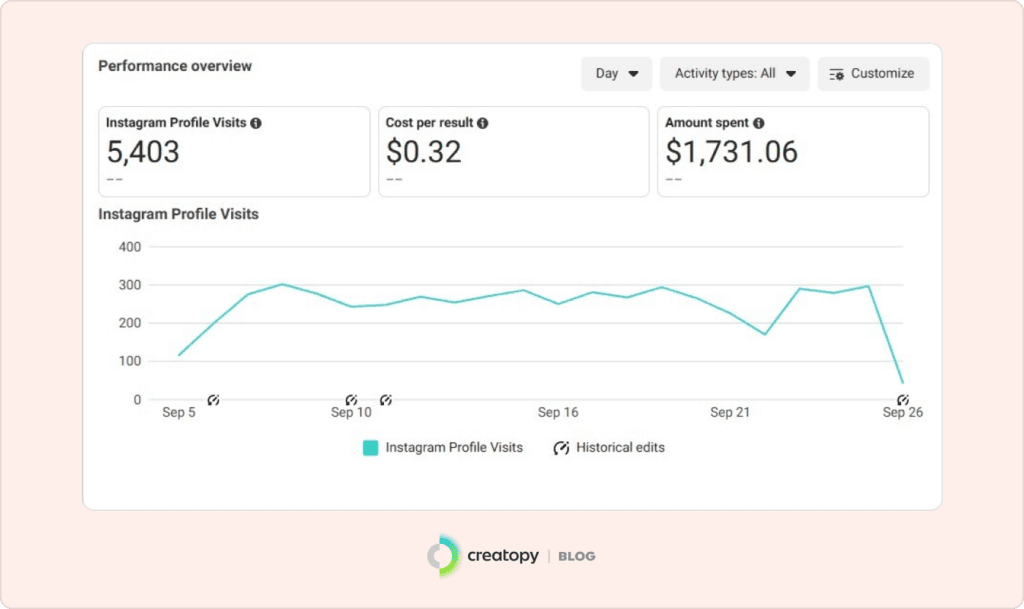Click the Sep 16 label on chart axis
This screenshot has width=1024, height=609.
558,412
